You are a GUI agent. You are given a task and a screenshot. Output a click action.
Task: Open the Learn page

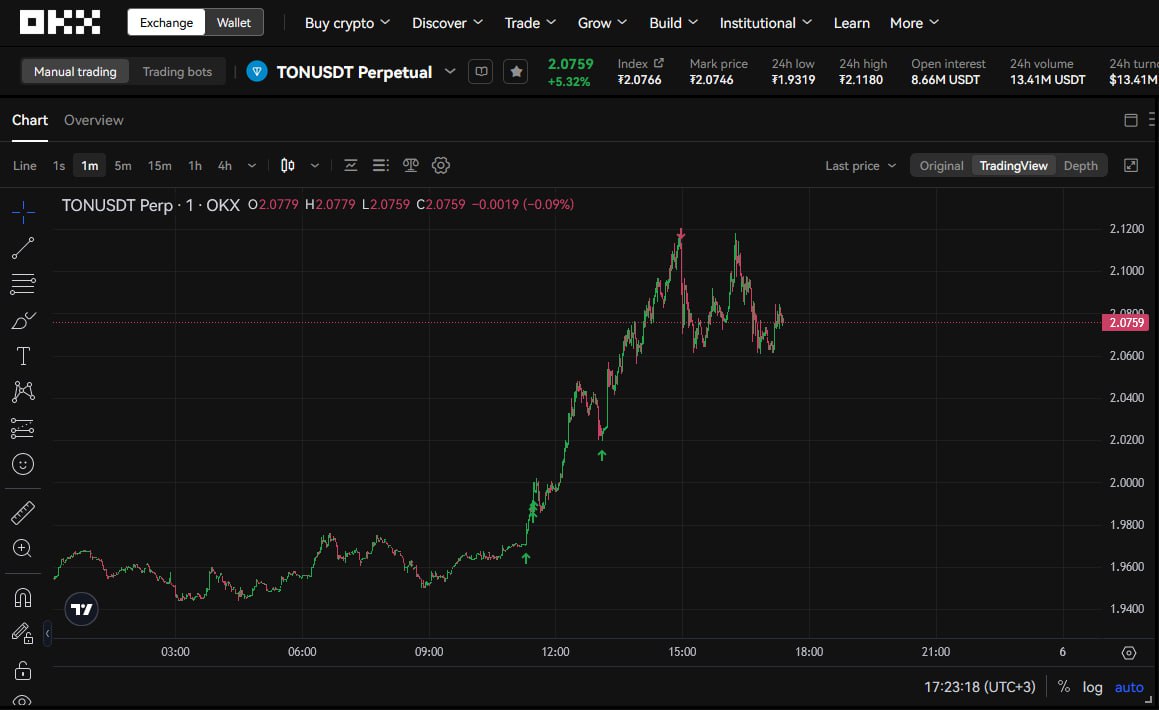point(852,23)
